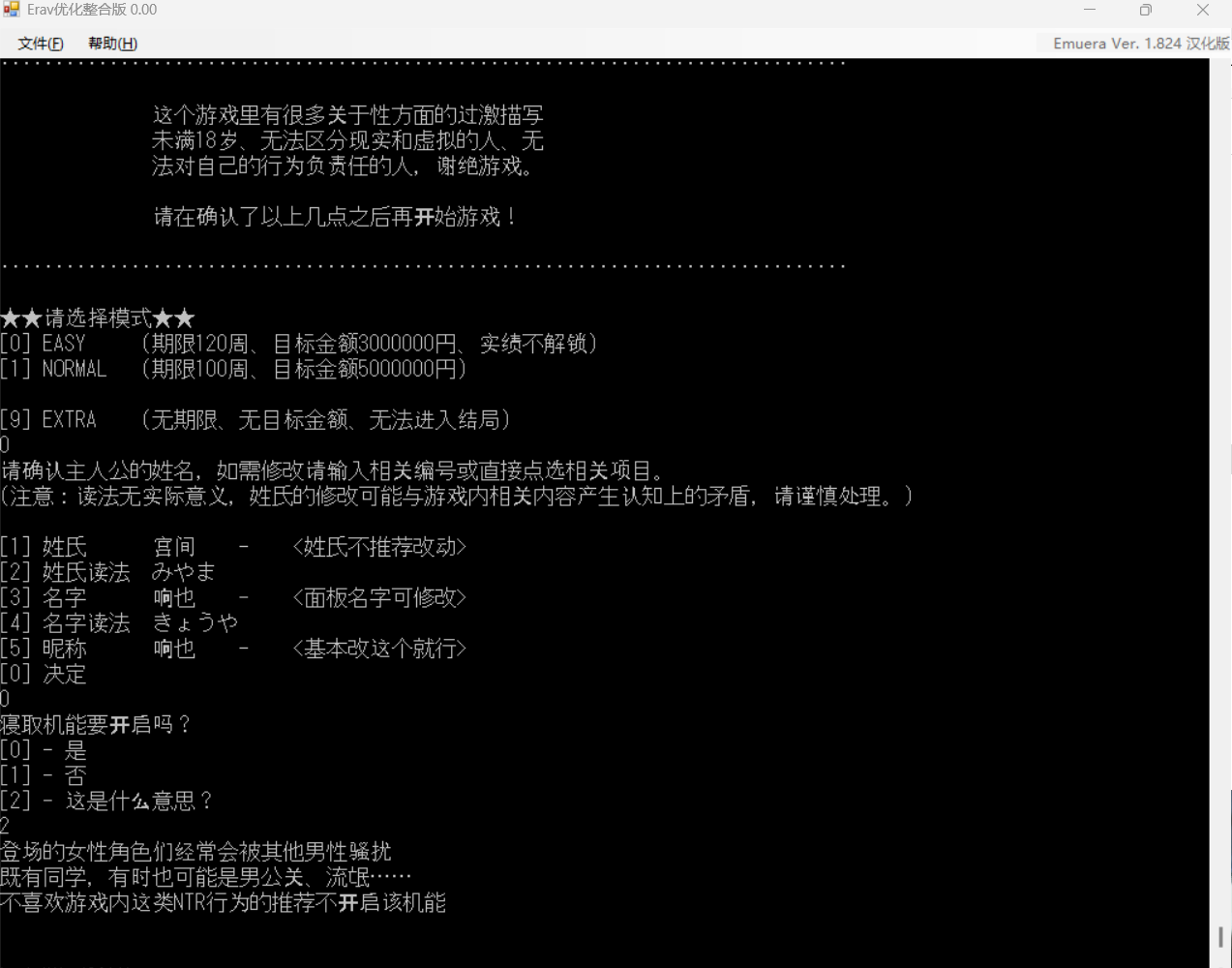Select [1] NORMAL mode option

(233, 369)
